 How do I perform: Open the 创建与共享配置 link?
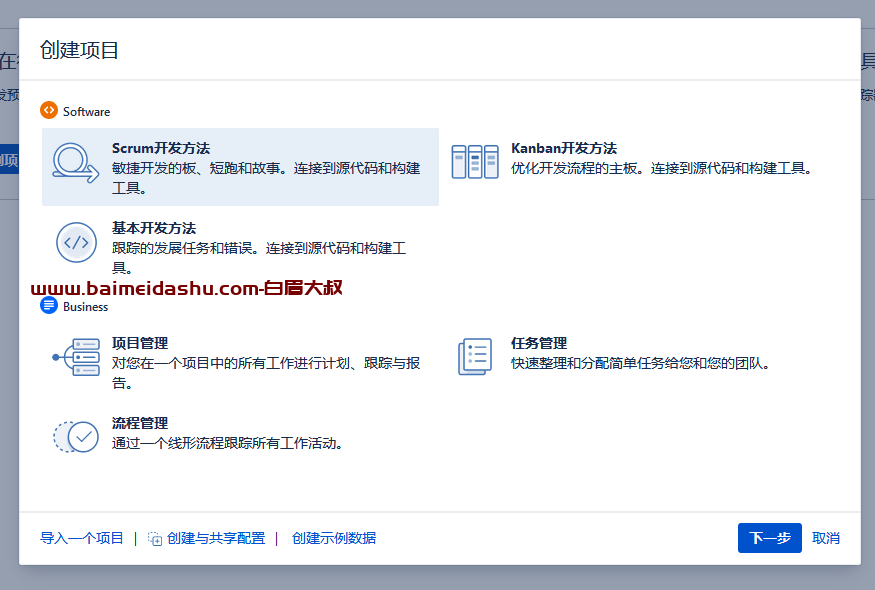pyautogui.click(x=216, y=538)
